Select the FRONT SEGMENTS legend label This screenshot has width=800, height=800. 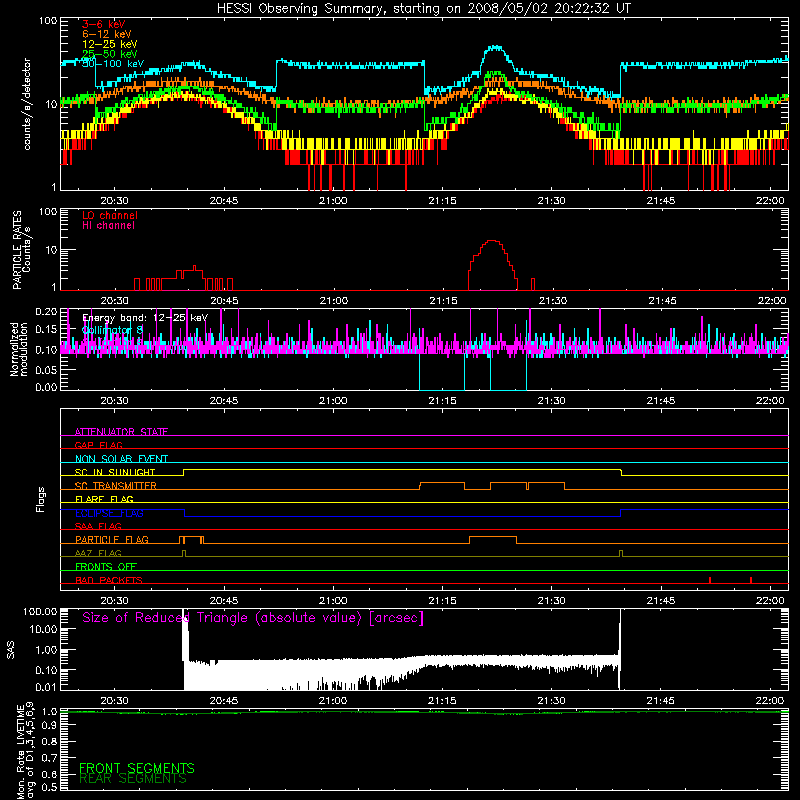137,768
